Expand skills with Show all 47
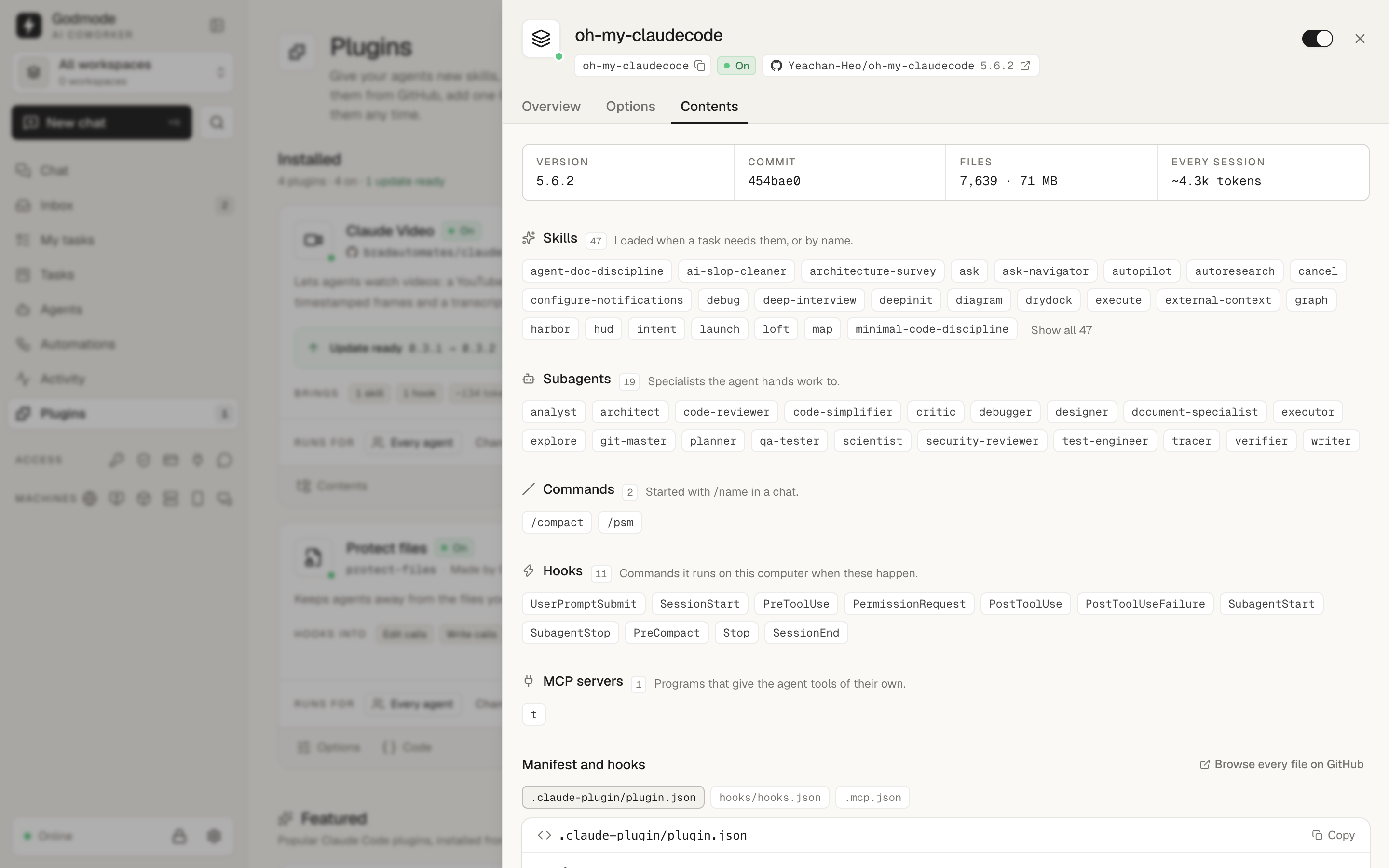This screenshot has width=1389, height=868. pyautogui.click(x=1061, y=330)
